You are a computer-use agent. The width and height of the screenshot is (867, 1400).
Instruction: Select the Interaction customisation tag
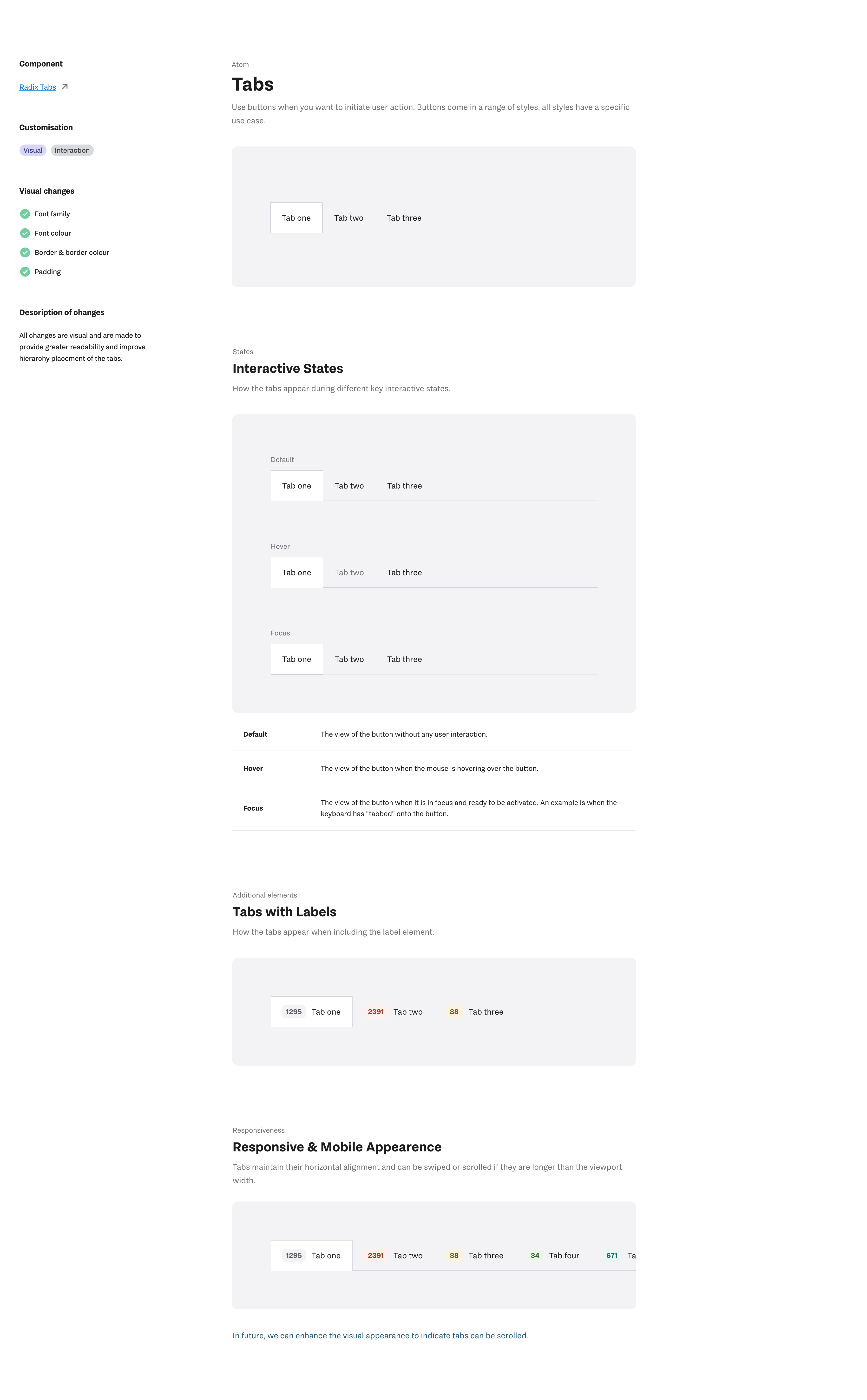click(72, 150)
